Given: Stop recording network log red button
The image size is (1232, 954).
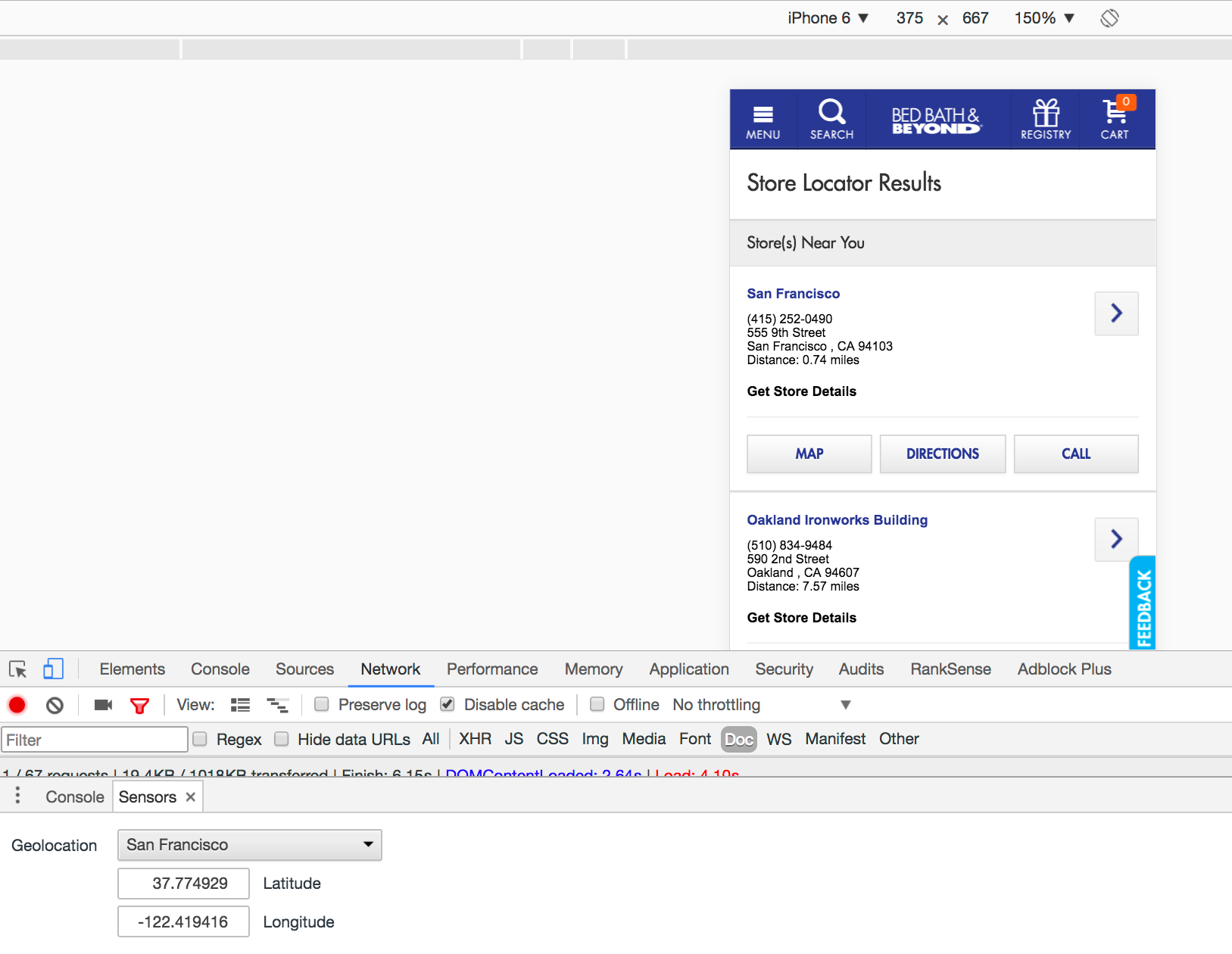Looking at the screenshot, I should point(17,705).
